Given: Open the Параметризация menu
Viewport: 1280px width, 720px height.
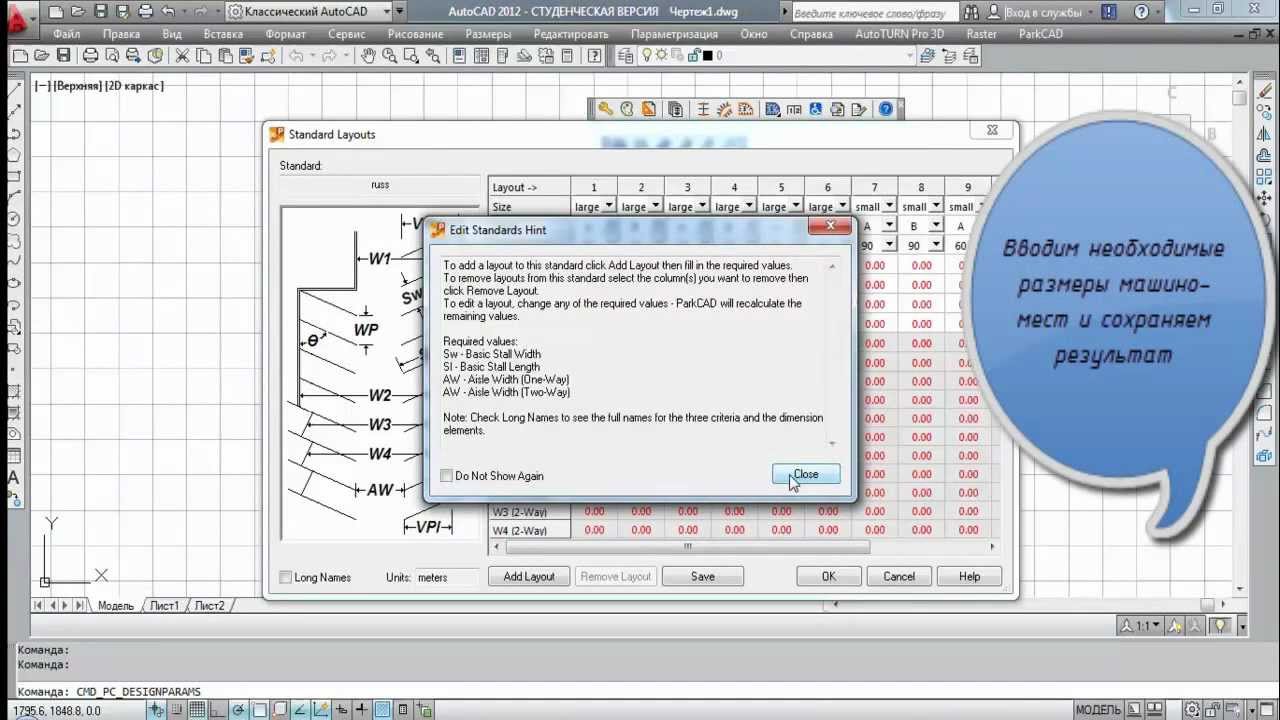Looking at the screenshot, I should 674,34.
